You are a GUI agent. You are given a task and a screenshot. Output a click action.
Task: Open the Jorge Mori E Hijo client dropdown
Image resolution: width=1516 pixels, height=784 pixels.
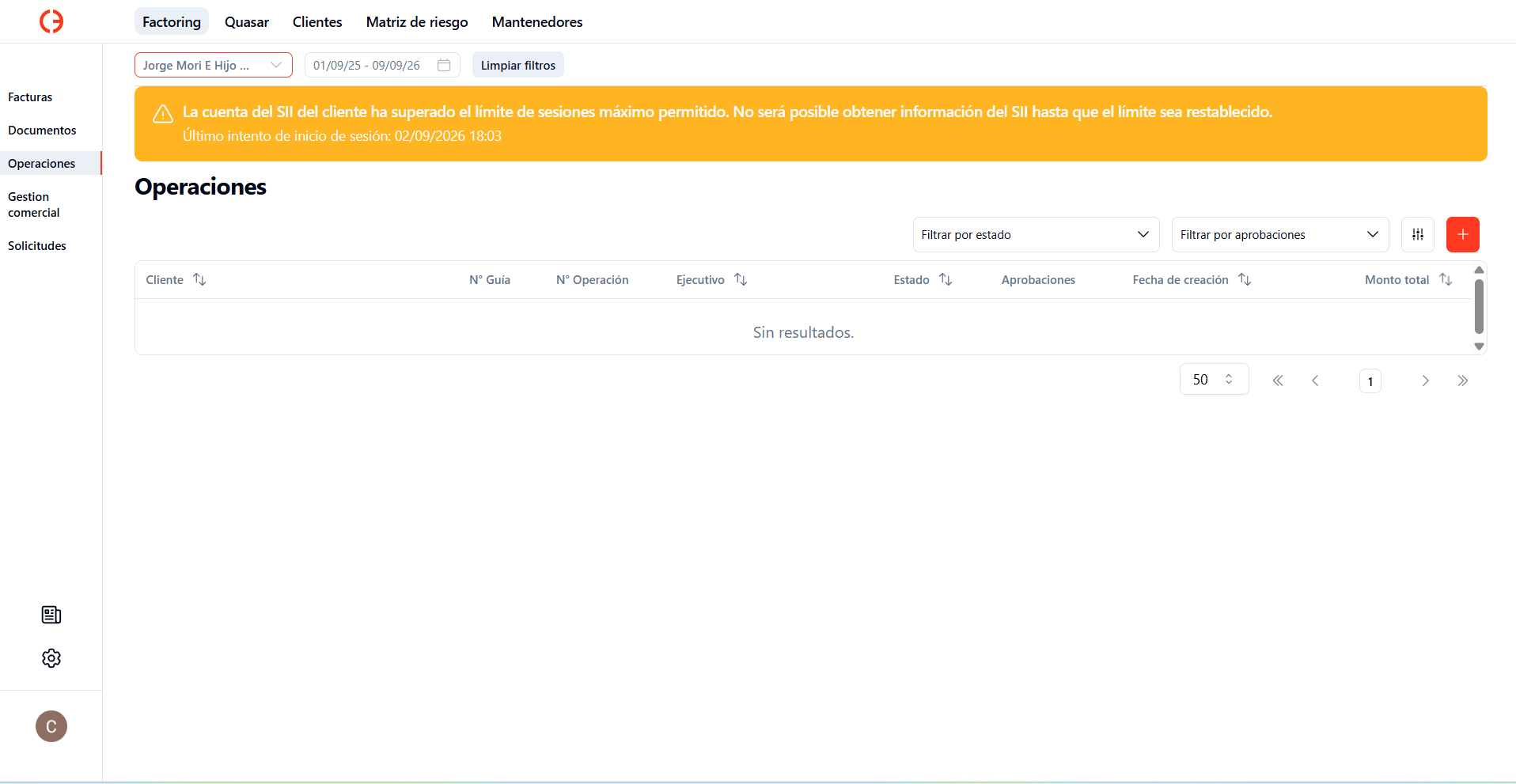coord(214,65)
